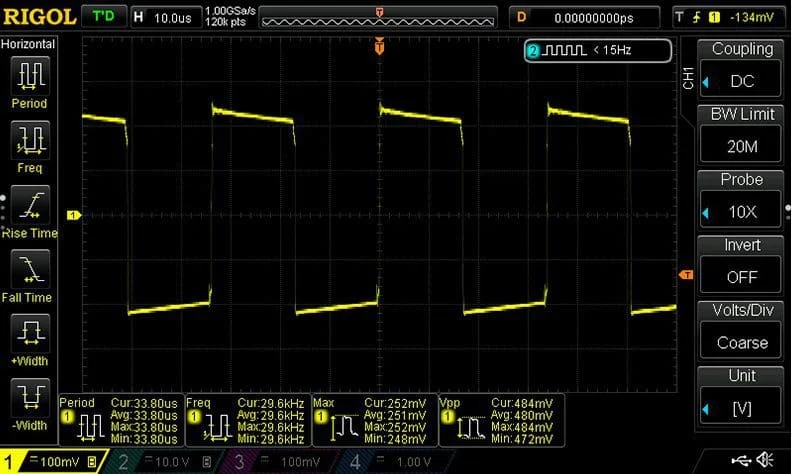
Task: Click the D 0.00000000ps delay field
Action: 584,18
